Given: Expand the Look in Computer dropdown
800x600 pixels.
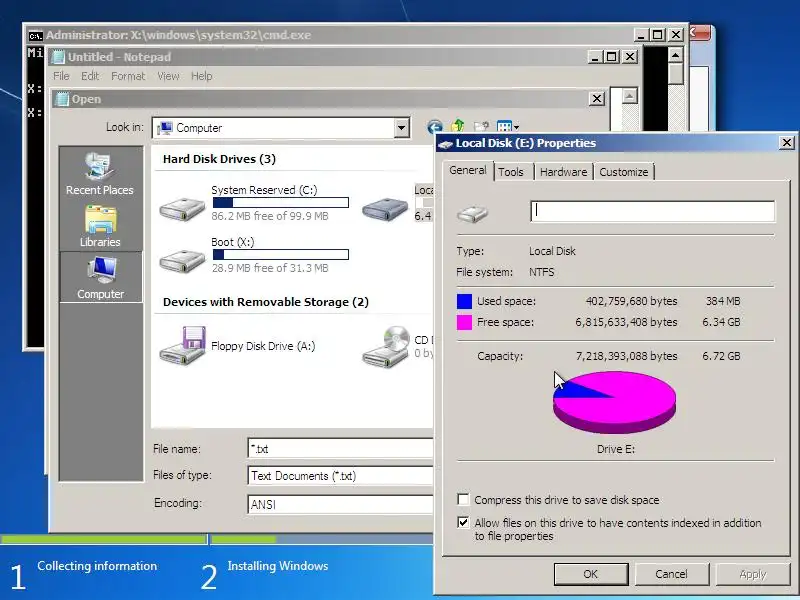Looking at the screenshot, I should click(x=402, y=128).
